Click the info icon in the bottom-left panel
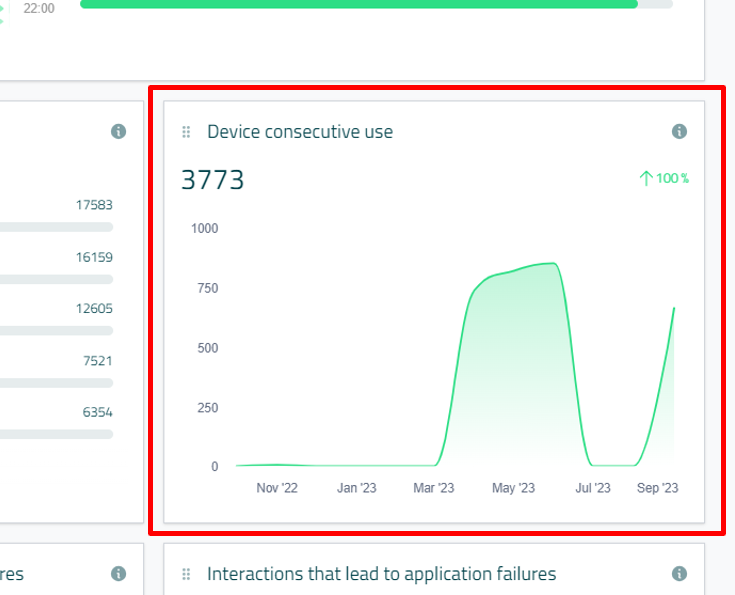The height and width of the screenshot is (595, 735). click(118, 574)
